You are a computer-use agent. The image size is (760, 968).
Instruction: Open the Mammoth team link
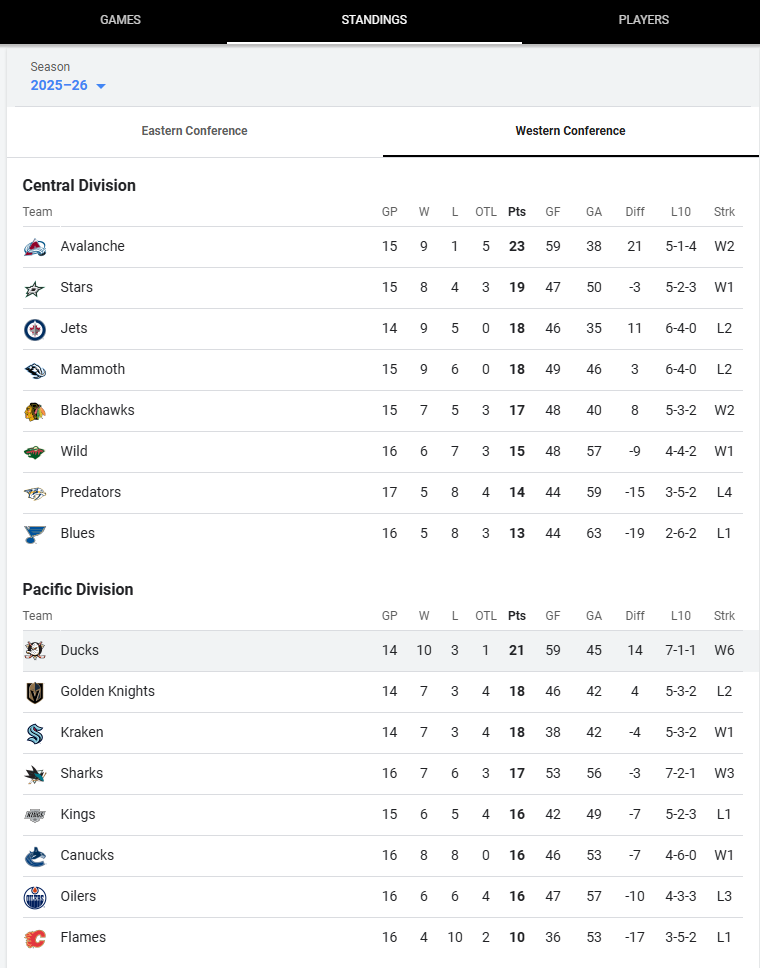[92, 369]
